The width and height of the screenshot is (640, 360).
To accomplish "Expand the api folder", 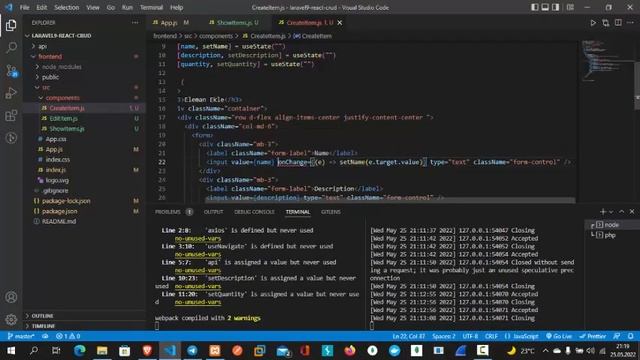I will click(42, 46).
